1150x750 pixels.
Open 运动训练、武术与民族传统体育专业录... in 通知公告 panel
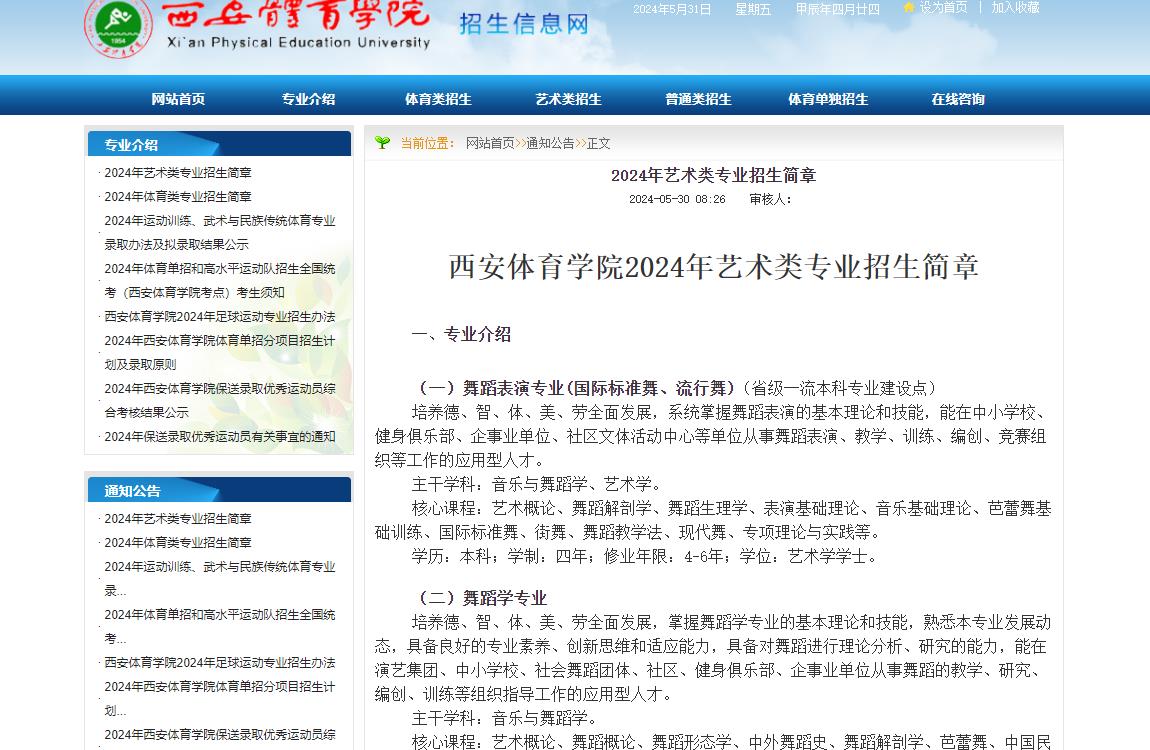click(219, 578)
